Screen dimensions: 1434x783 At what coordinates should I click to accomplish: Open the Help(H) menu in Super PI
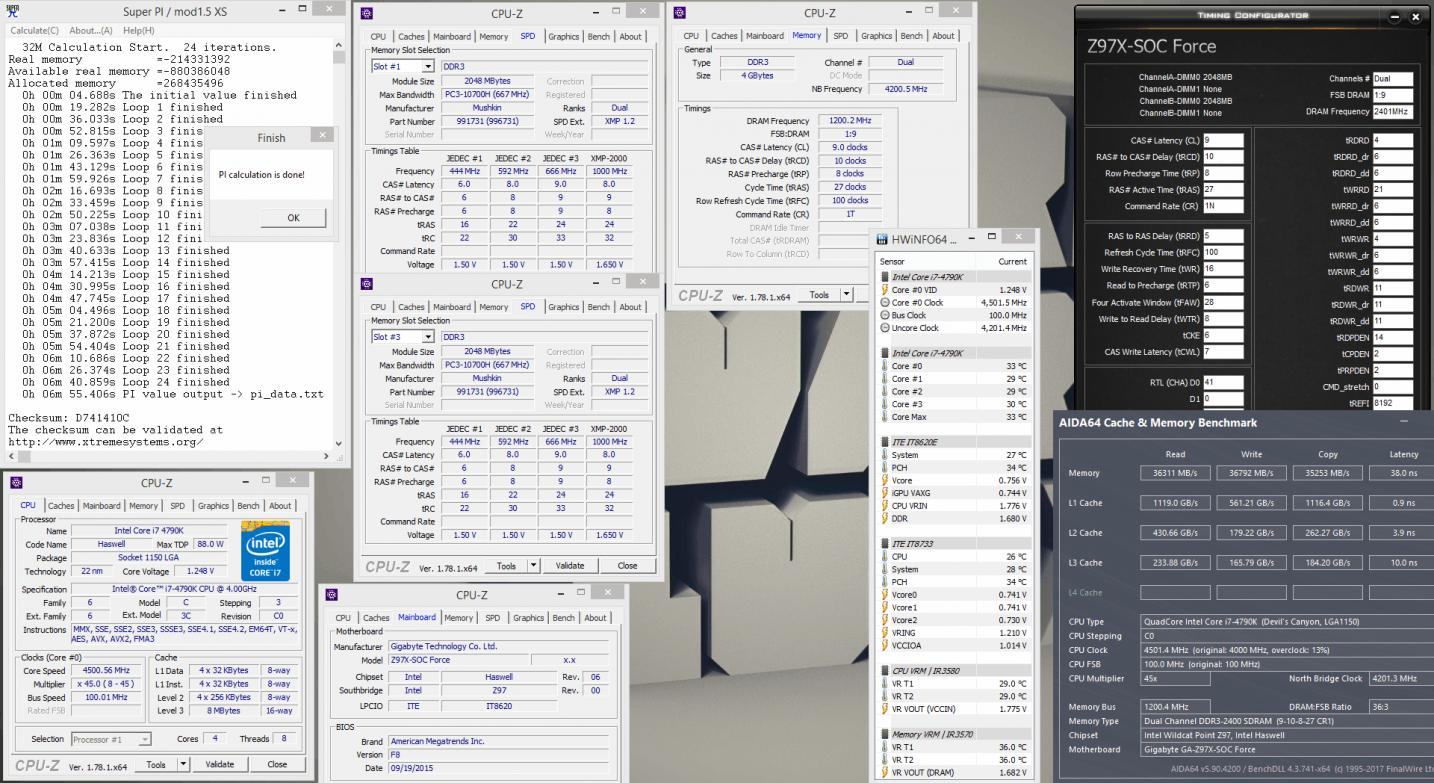[139, 30]
